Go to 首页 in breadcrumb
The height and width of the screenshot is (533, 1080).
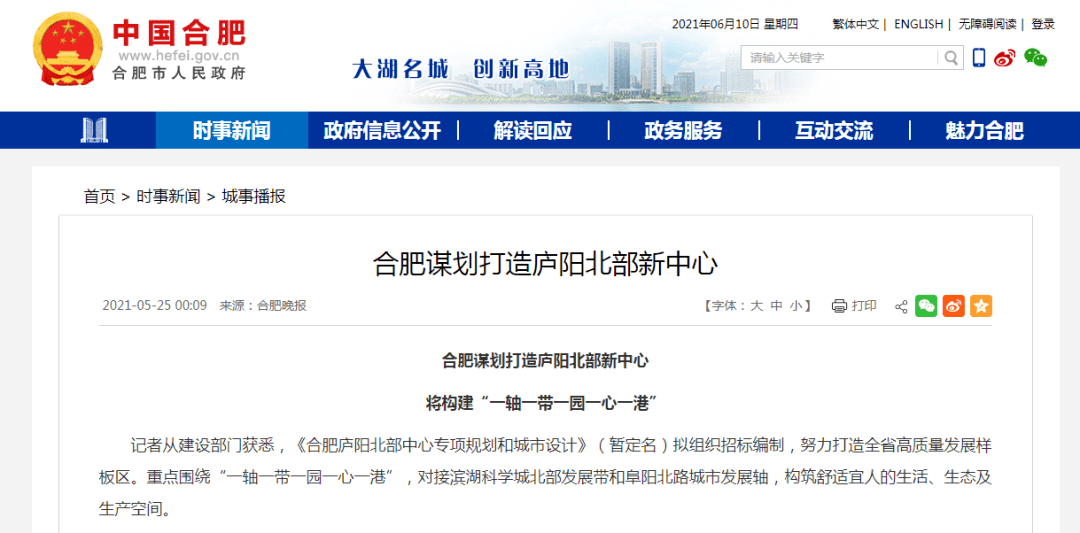(100, 197)
